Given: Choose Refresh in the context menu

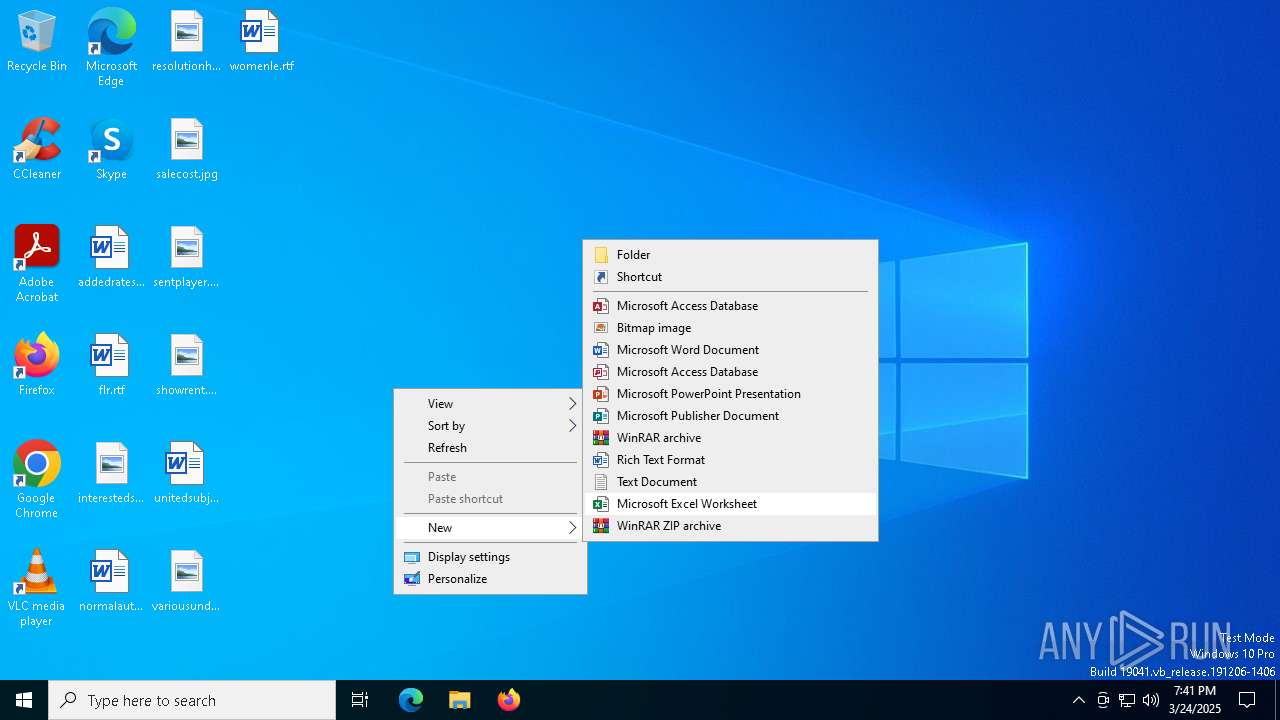Looking at the screenshot, I should pos(490,448).
